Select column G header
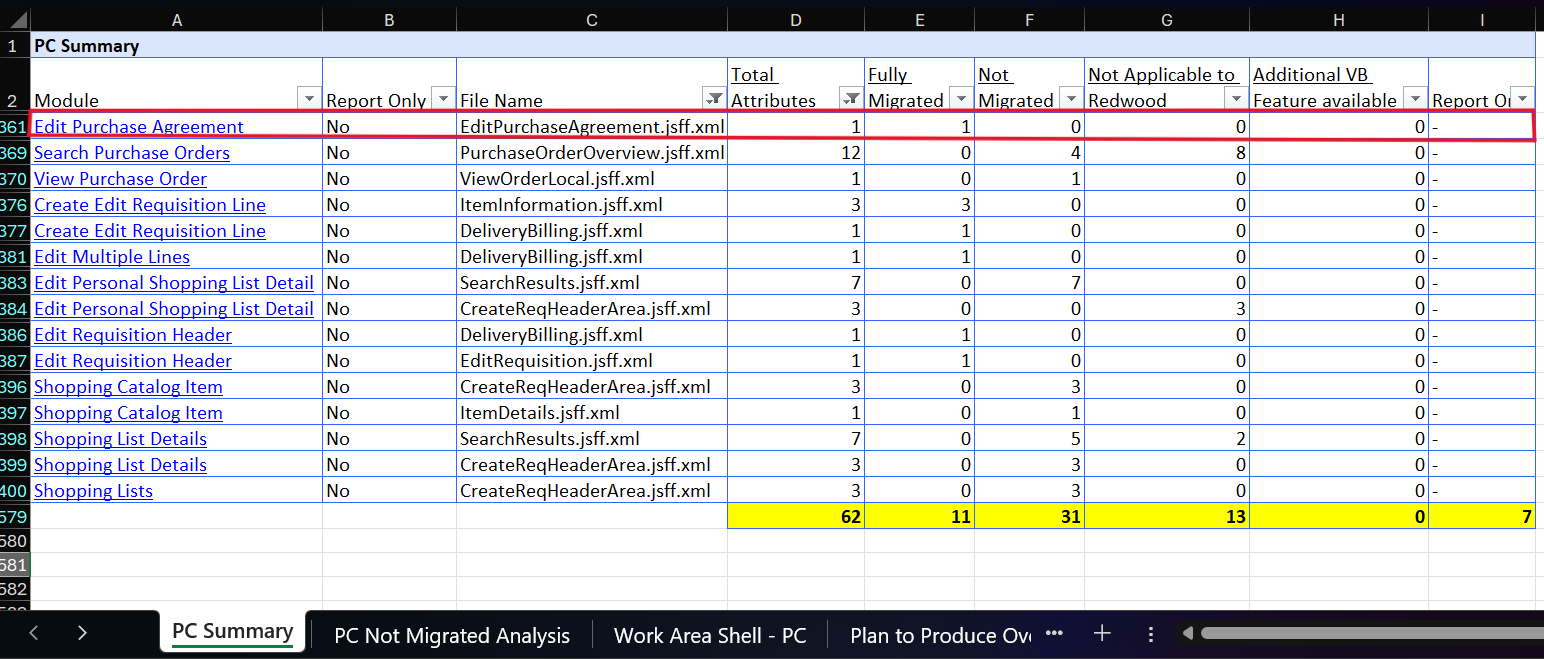The image size is (1544, 659). [x=1167, y=19]
